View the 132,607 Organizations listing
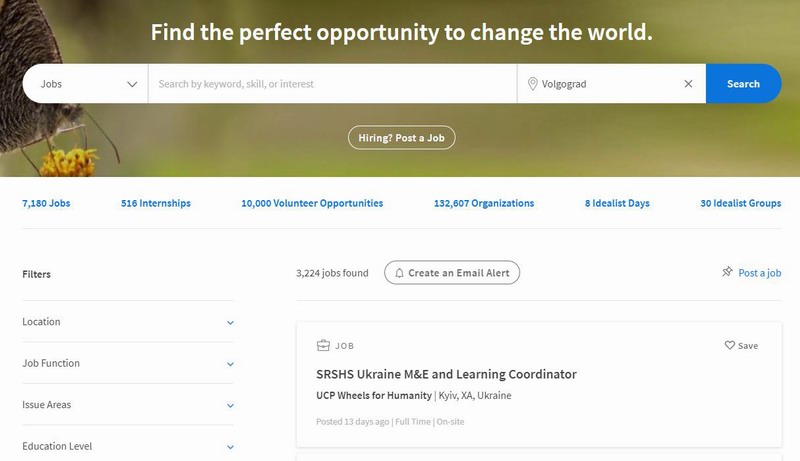800x461 pixels. (x=484, y=203)
